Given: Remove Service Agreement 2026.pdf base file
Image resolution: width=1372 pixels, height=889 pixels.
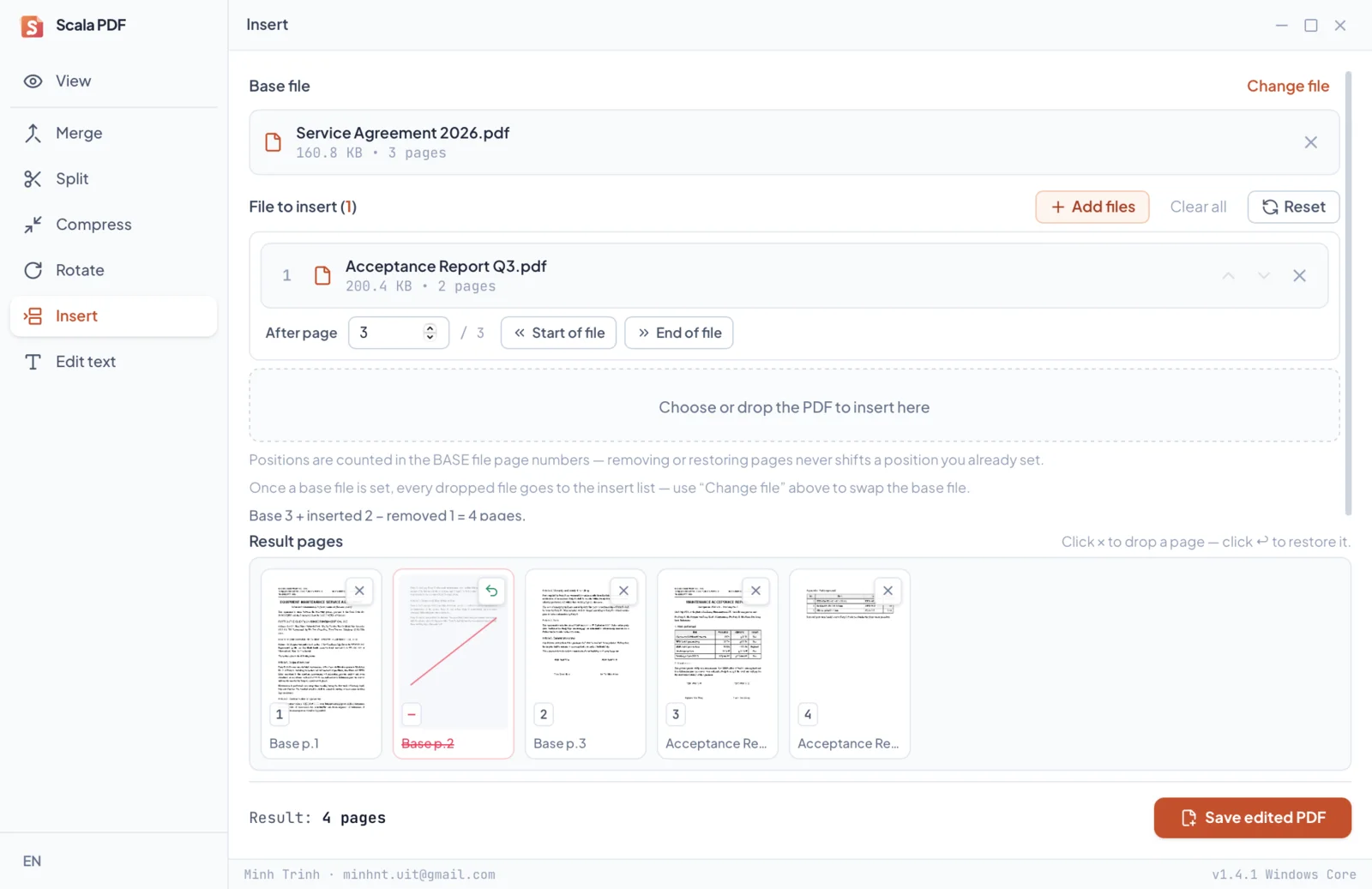Looking at the screenshot, I should click(1310, 142).
